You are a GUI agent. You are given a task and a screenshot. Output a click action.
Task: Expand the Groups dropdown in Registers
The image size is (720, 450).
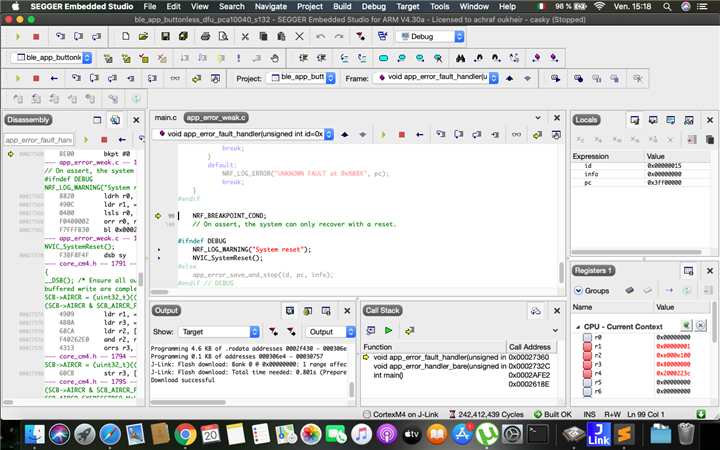[x=579, y=290]
